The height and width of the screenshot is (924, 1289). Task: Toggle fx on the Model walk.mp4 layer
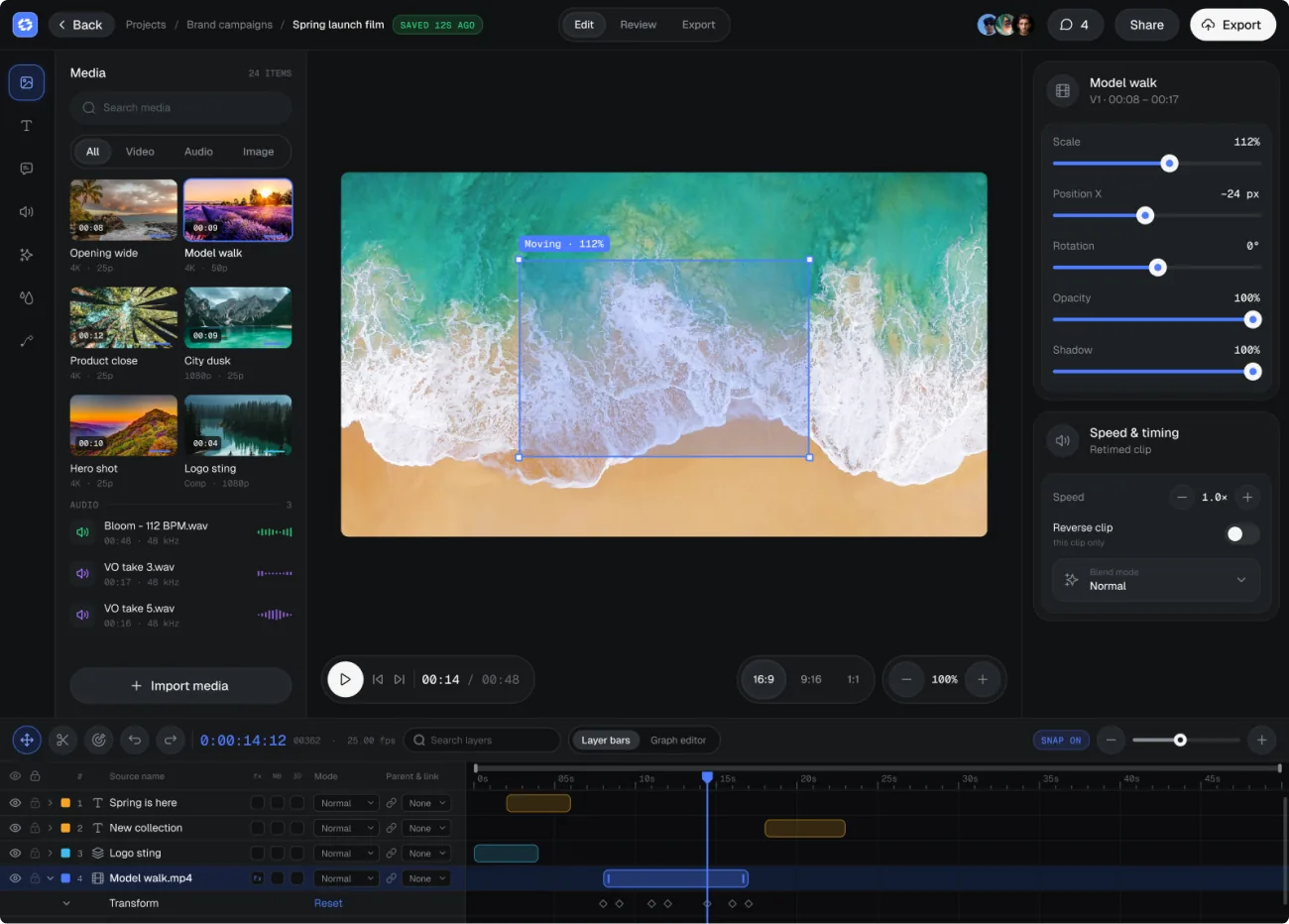(x=258, y=878)
